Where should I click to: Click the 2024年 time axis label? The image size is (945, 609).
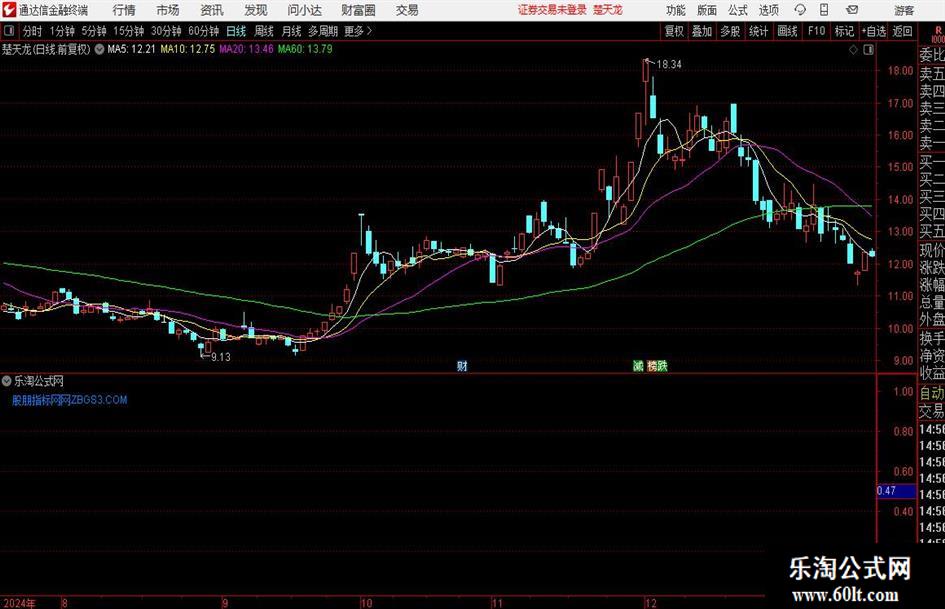click(19, 603)
